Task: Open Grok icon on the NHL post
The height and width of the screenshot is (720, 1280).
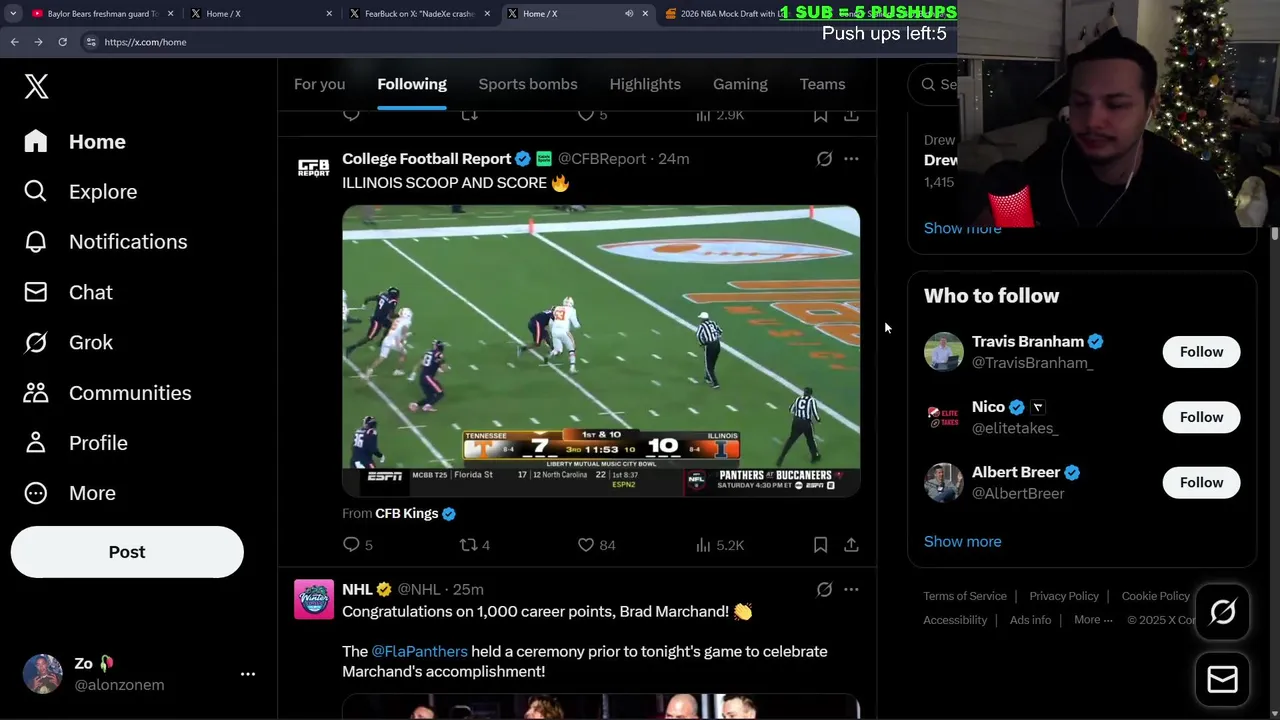Action: pyautogui.click(x=824, y=590)
